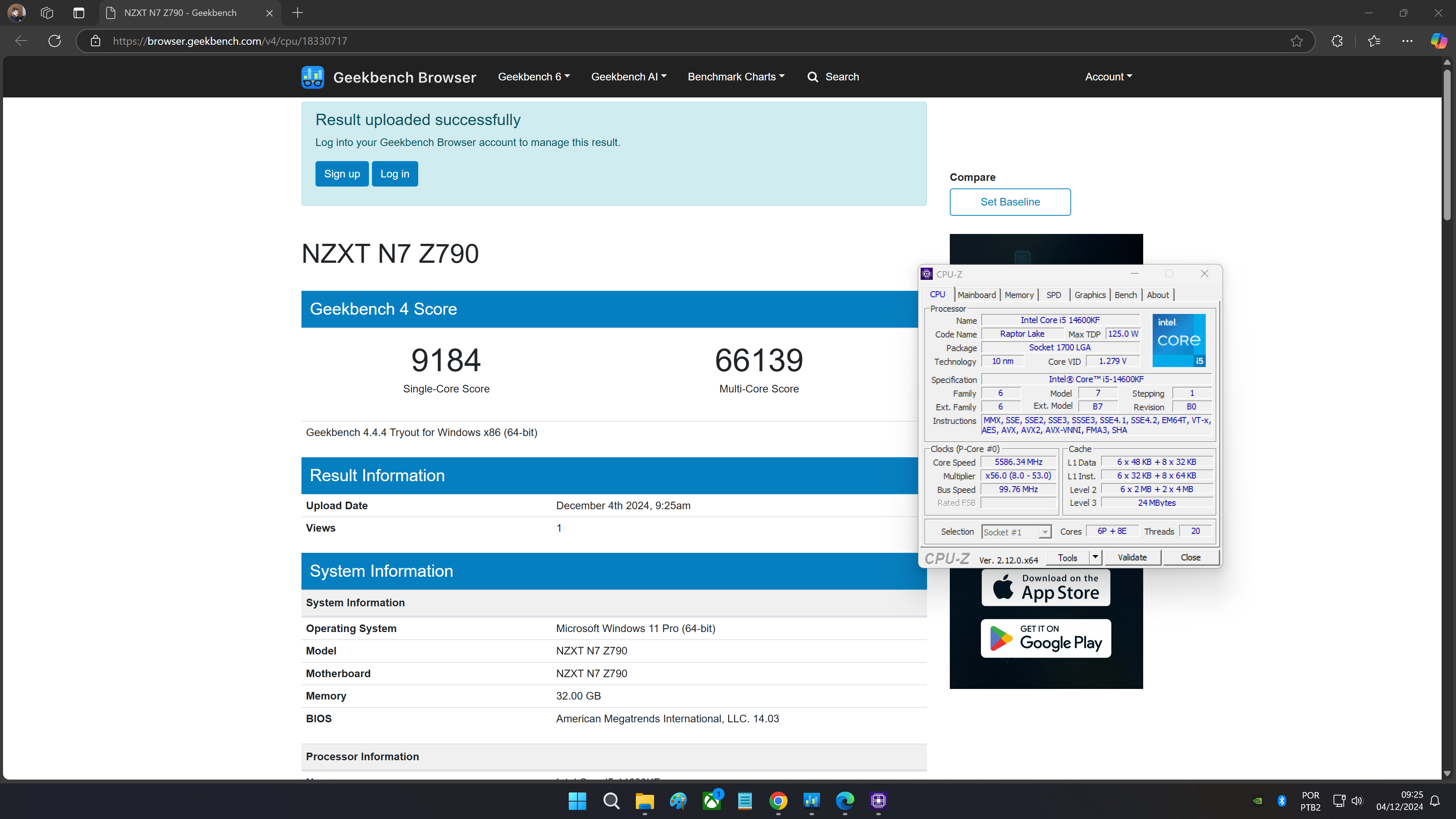Click the Multi-Core Score 66139
This screenshot has width=1456, height=819.
pos(758,360)
